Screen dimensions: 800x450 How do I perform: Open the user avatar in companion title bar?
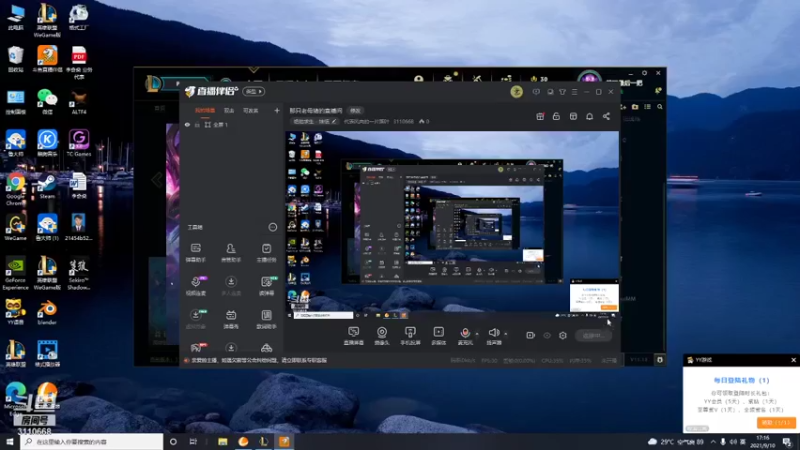pos(516,92)
